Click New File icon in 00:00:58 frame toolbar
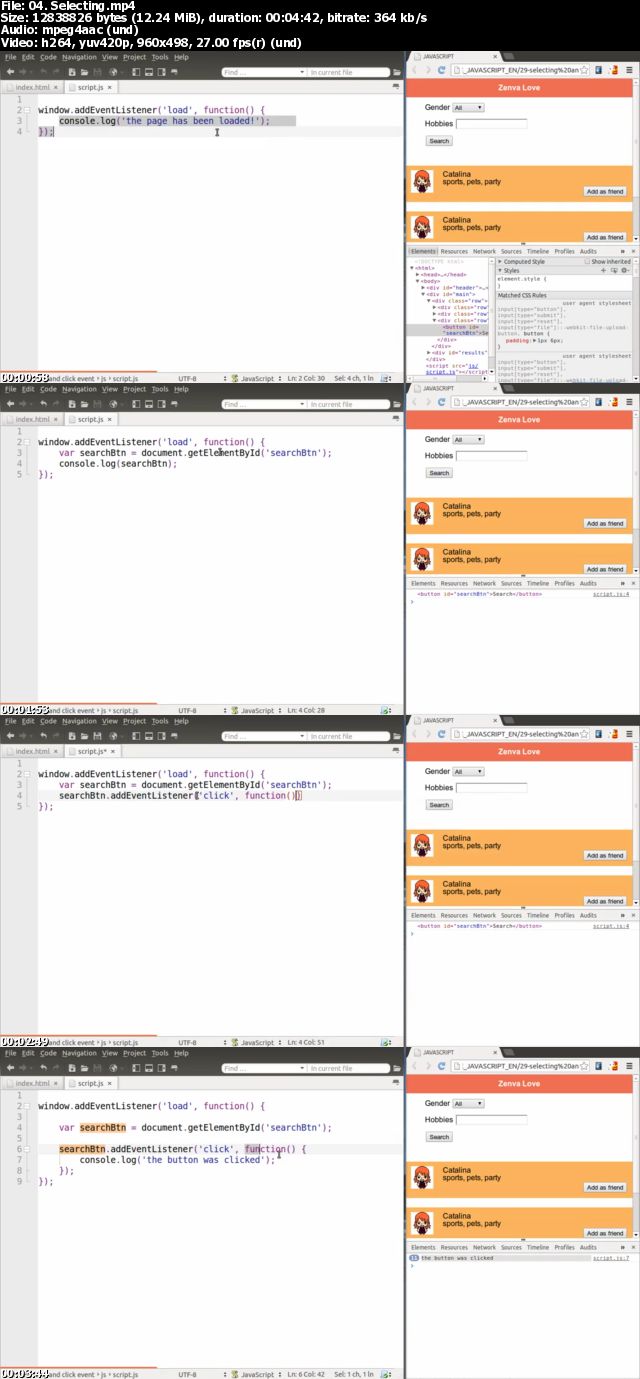 (70, 72)
